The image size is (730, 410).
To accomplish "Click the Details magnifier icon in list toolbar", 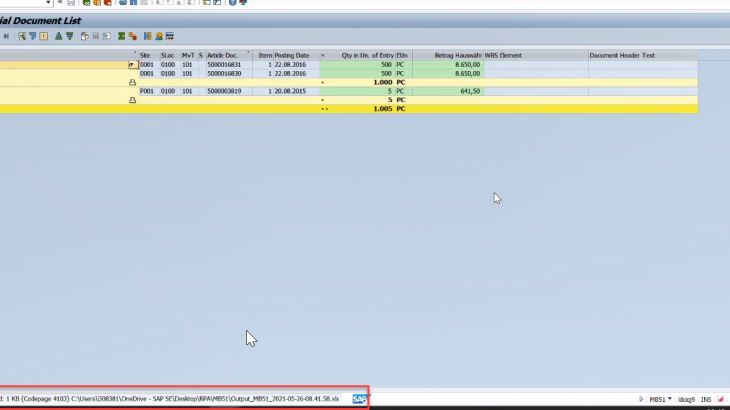I will tap(21, 36).
